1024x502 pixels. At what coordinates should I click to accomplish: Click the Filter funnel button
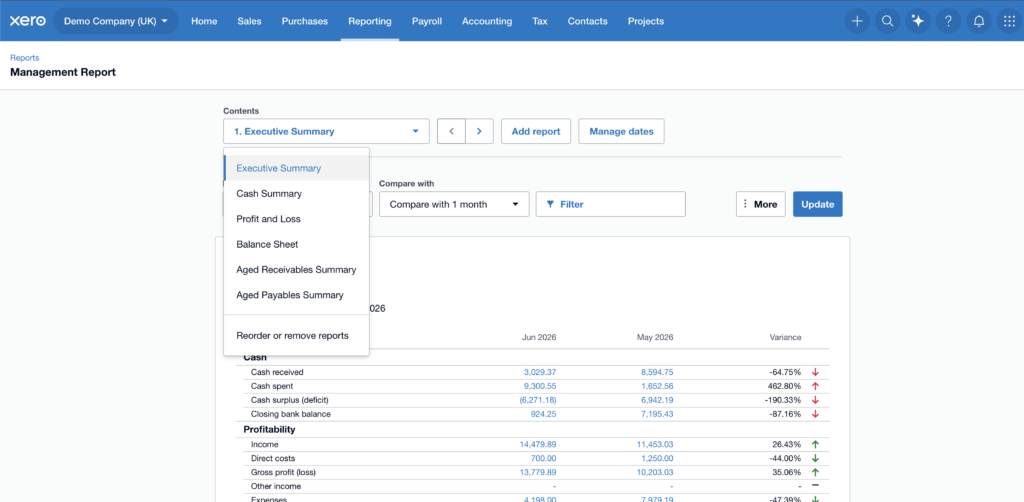[x=611, y=204]
